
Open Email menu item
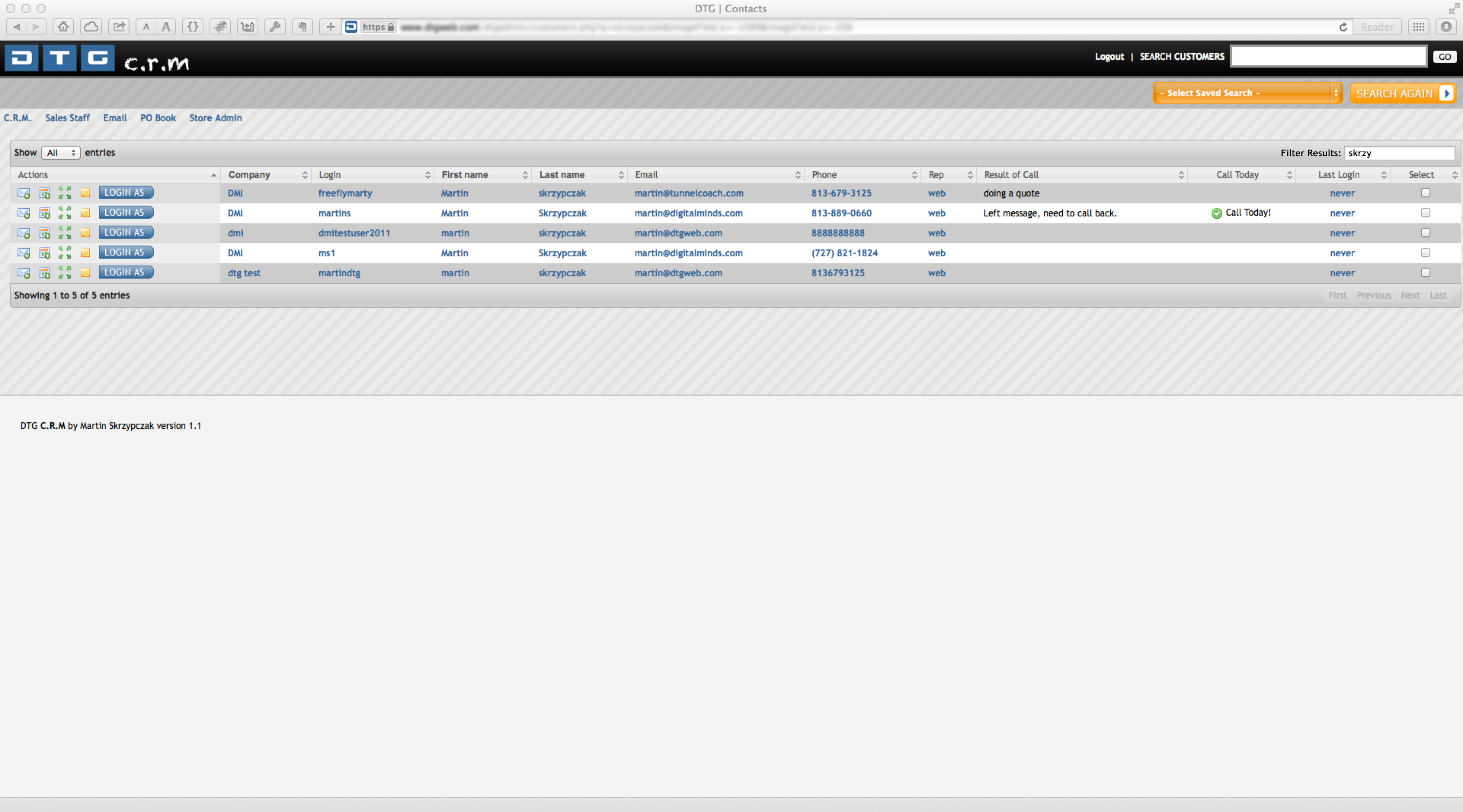tap(115, 118)
